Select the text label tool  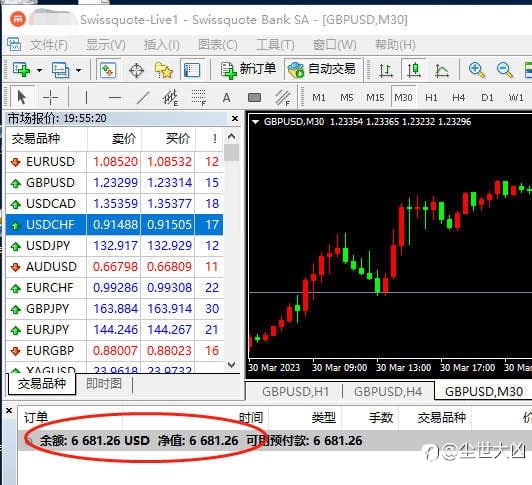254,98
